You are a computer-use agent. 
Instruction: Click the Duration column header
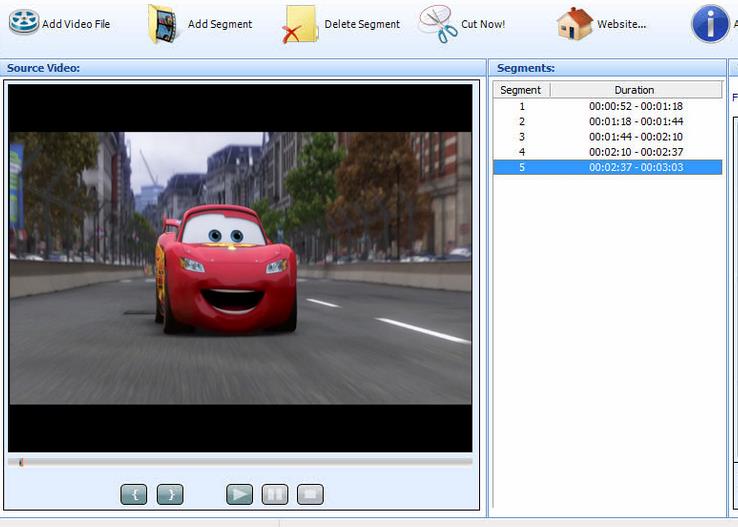click(634, 90)
